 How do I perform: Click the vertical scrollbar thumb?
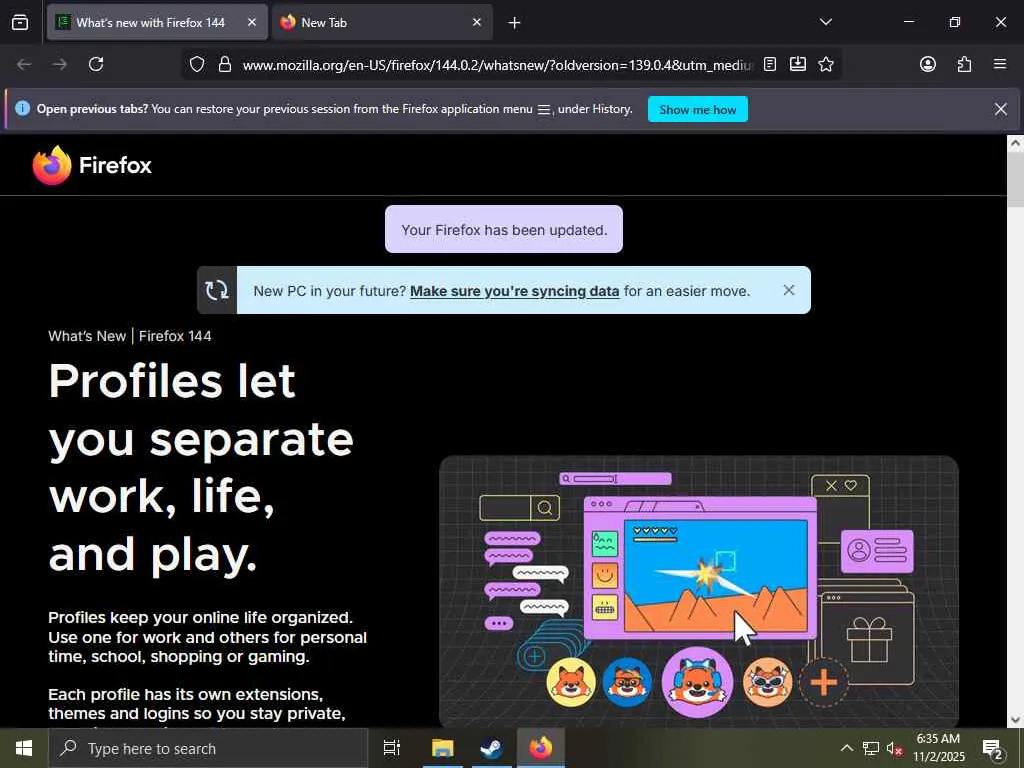click(x=1016, y=179)
